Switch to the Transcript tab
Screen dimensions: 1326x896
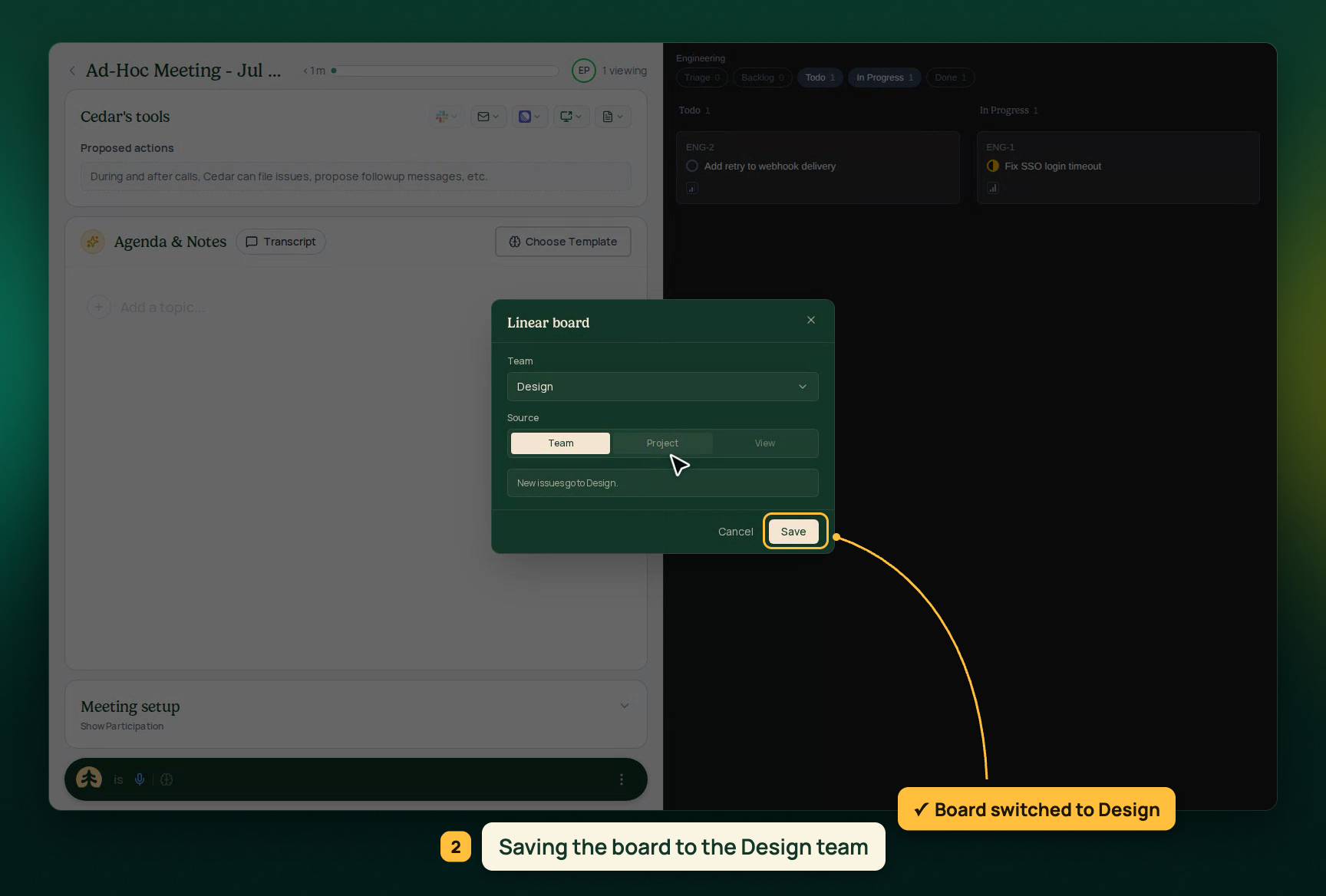coord(281,242)
